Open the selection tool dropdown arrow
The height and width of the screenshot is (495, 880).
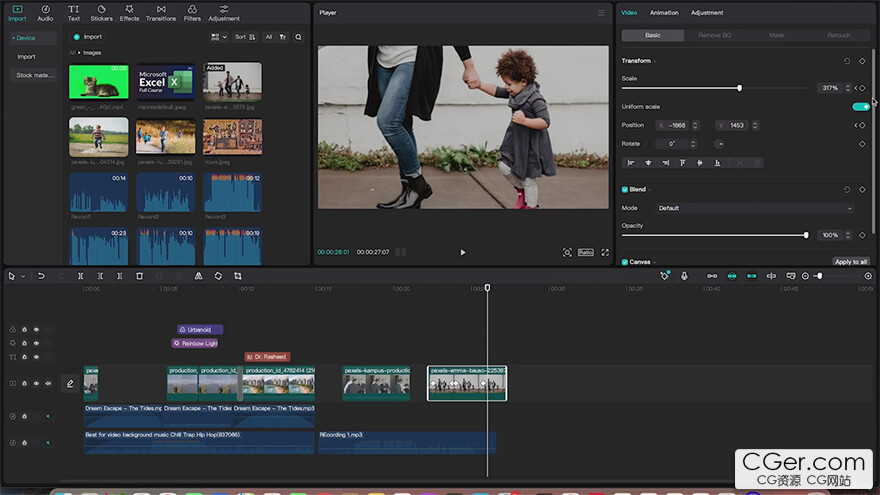pyautogui.click(x=23, y=276)
